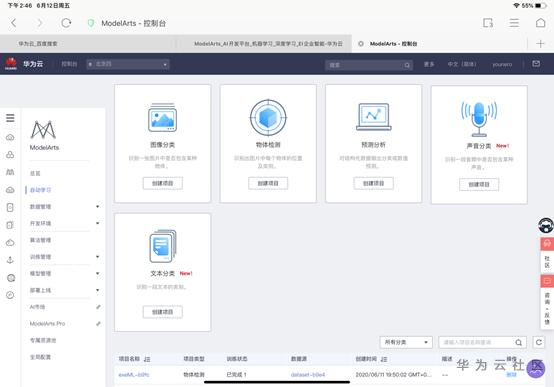Open 总览 in the sidebar
The width and height of the screenshot is (554, 387).
pos(35,173)
